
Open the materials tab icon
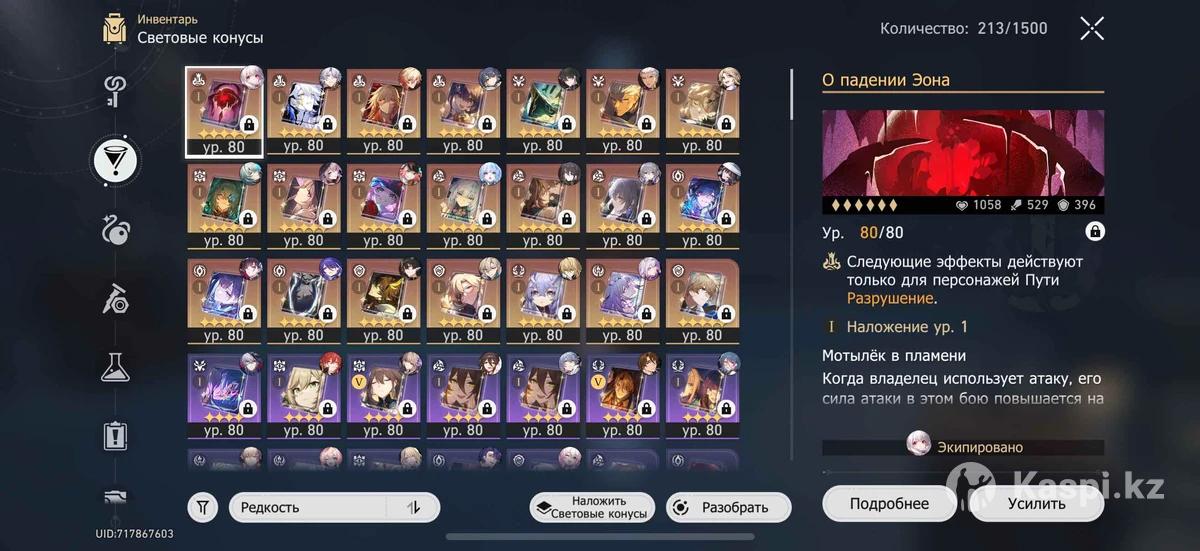(x=115, y=297)
